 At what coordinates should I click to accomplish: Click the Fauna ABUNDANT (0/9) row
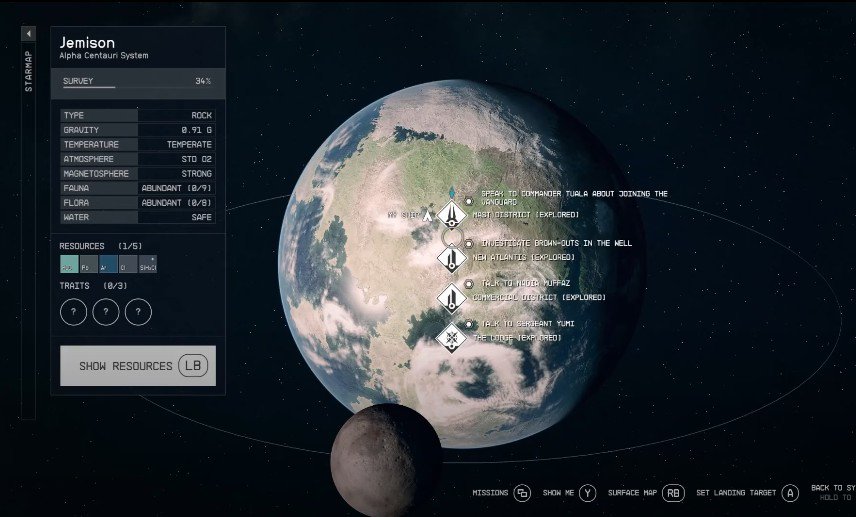coord(138,188)
